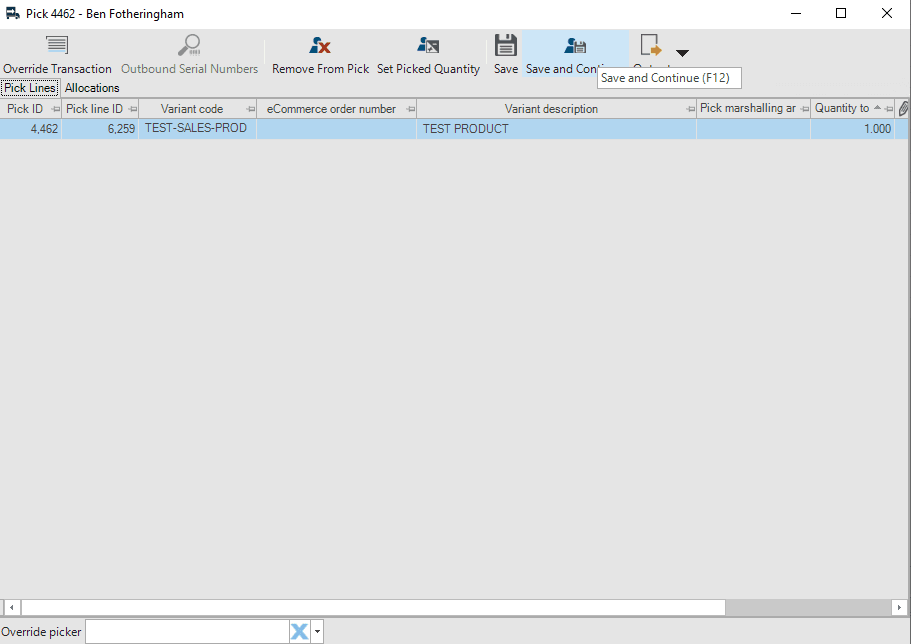The width and height of the screenshot is (911, 644).
Task: Click the horizontal scrollbar right arrow
Action: click(x=899, y=607)
